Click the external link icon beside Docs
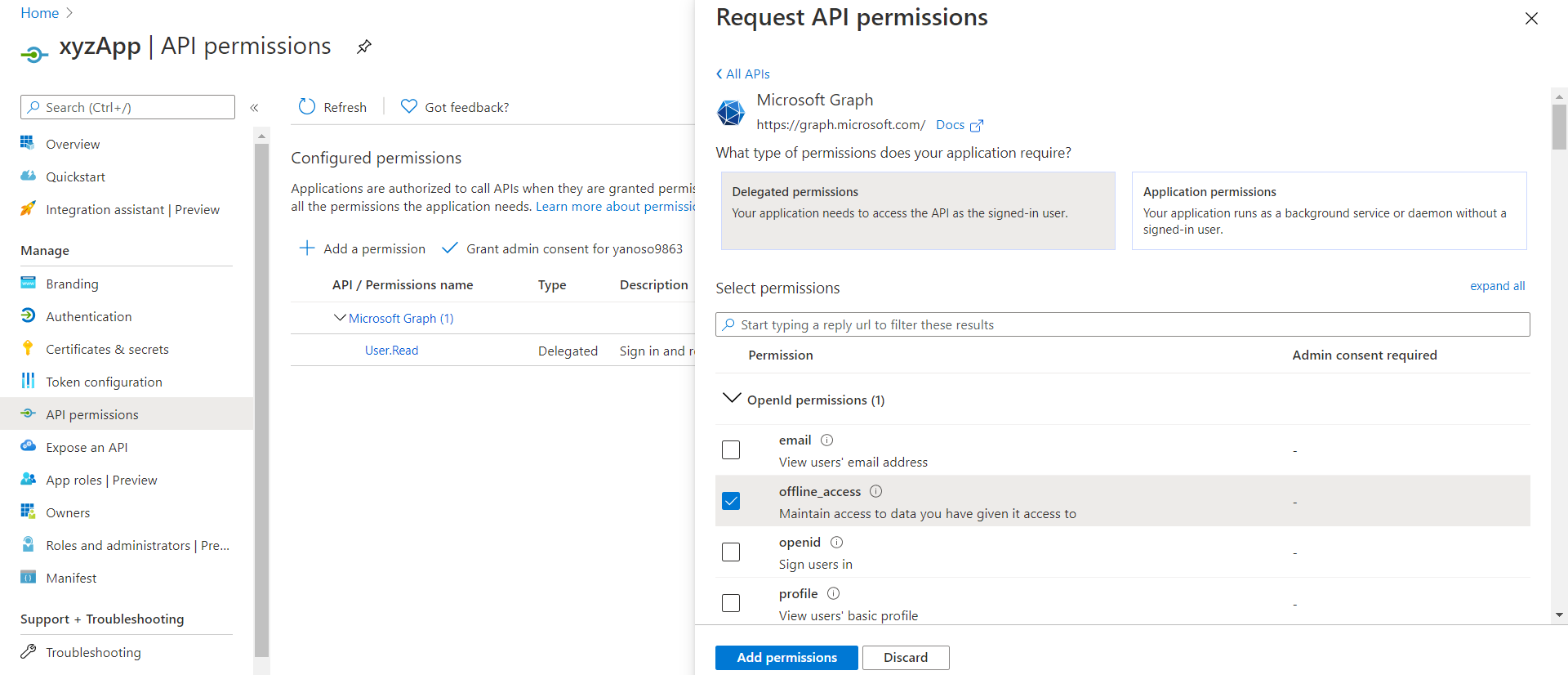Image resolution: width=1568 pixels, height=675 pixels. click(x=976, y=125)
